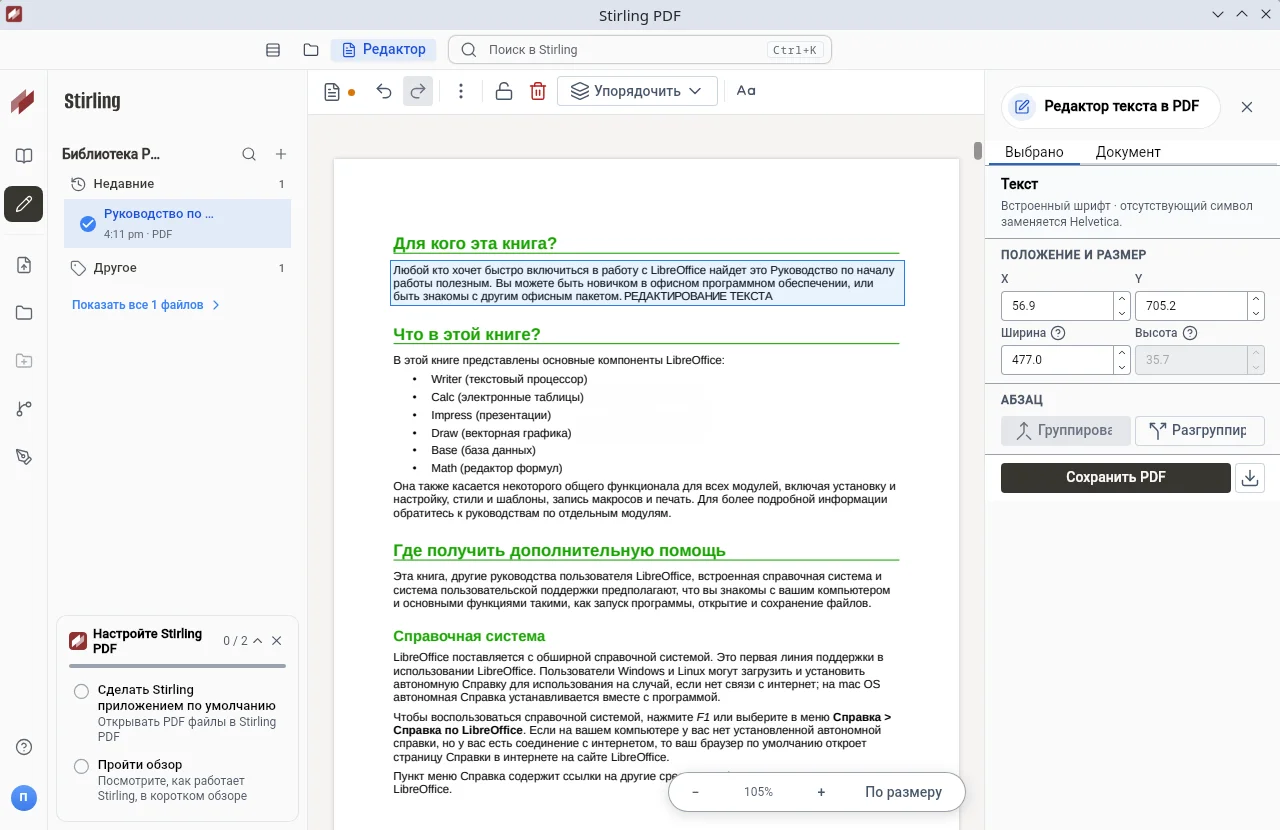Add a file with the library plus icon
The height and width of the screenshot is (830, 1280).
281,154
